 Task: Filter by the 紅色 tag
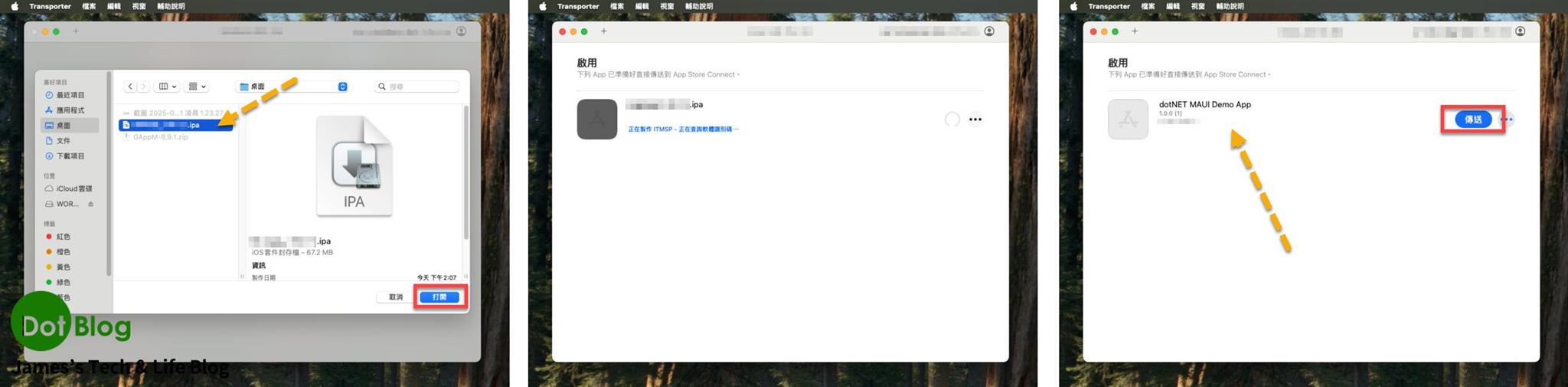(62, 237)
